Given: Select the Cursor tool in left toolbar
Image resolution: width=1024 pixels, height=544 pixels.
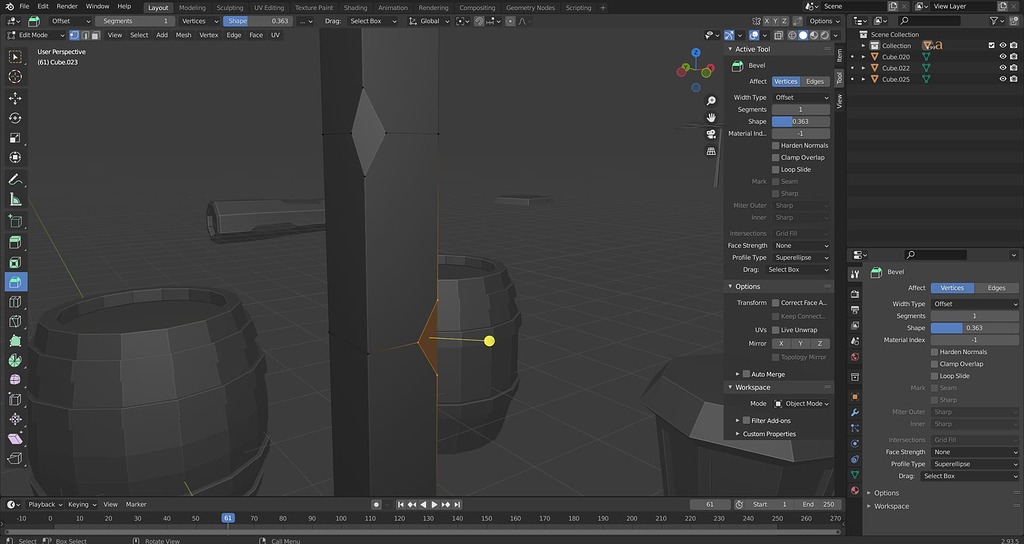Looking at the screenshot, I should click(x=15, y=76).
